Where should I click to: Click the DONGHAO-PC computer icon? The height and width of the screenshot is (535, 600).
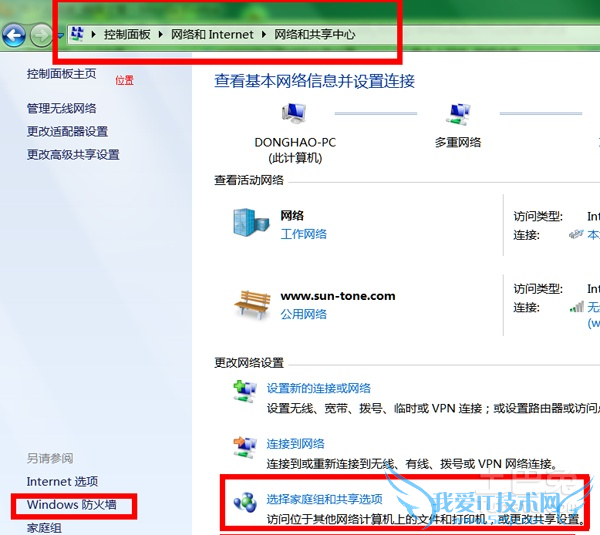[293, 113]
